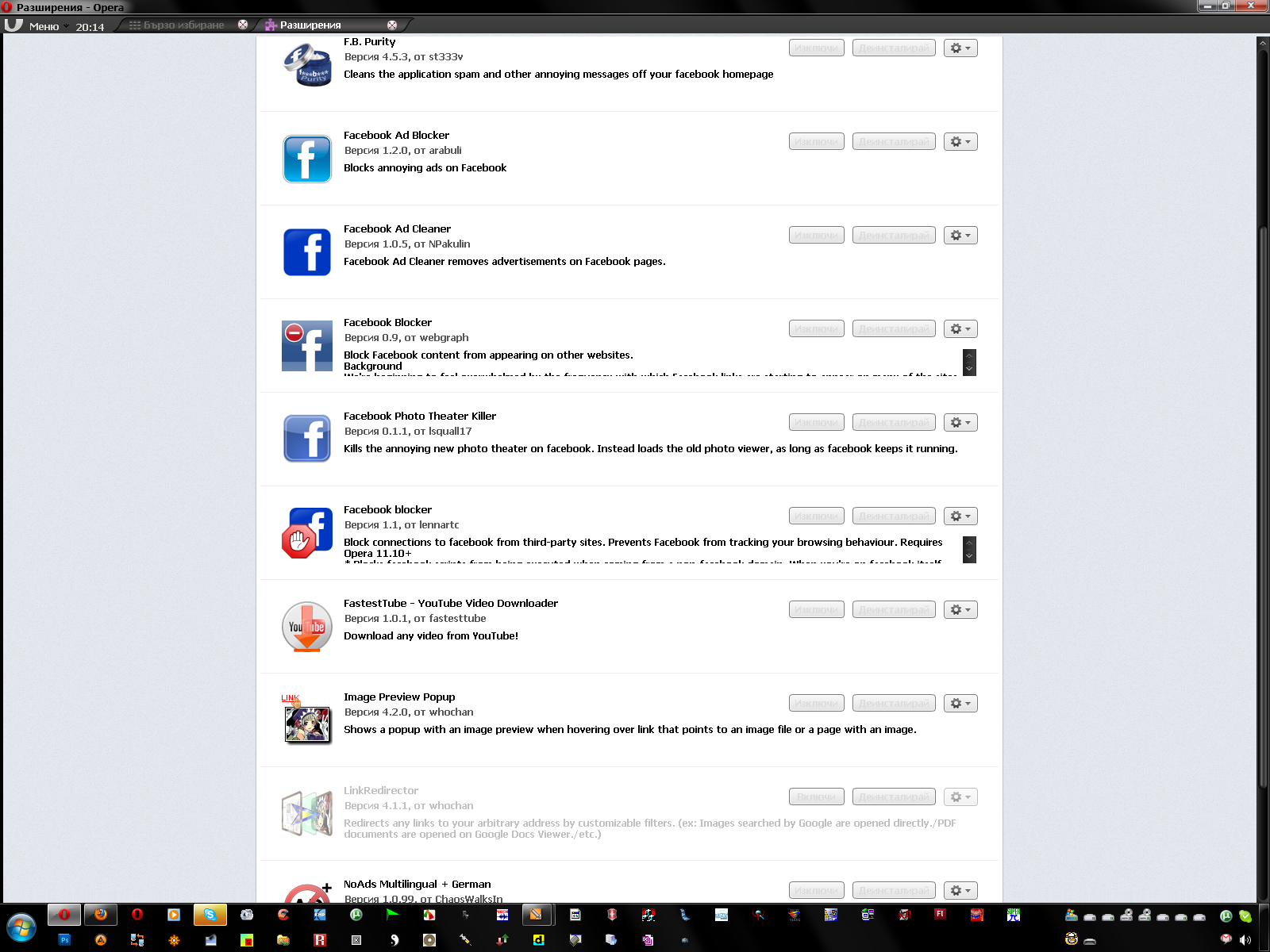Image resolution: width=1270 pixels, height=952 pixels.
Task: Uninstall the Image Preview Popup extension
Action: pos(894,704)
